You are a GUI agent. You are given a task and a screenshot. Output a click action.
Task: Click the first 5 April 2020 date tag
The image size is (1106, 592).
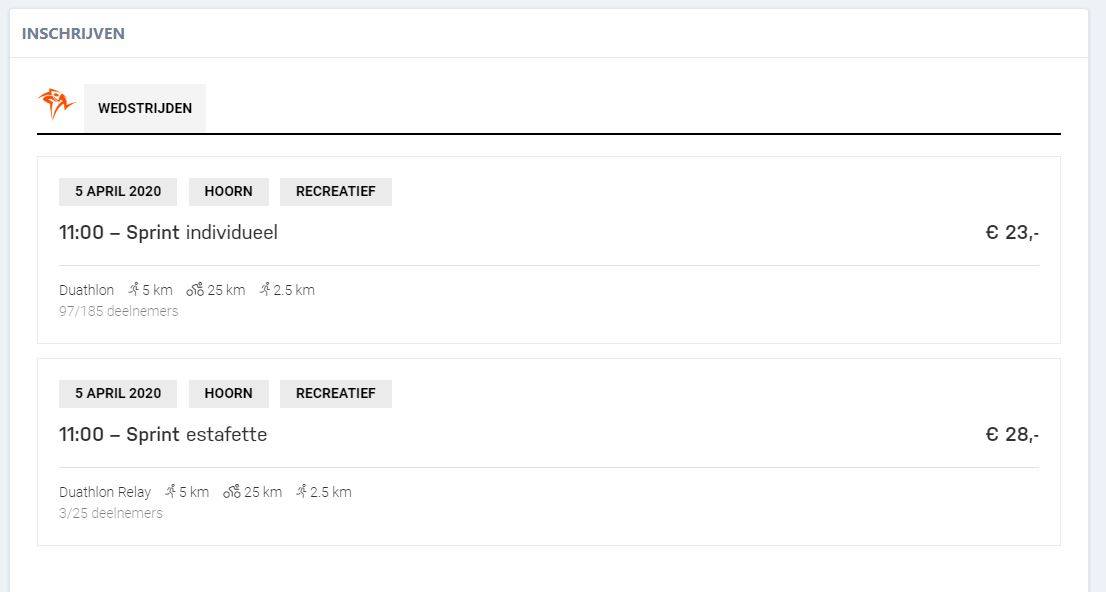pyautogui.click(x=118, y=191)
